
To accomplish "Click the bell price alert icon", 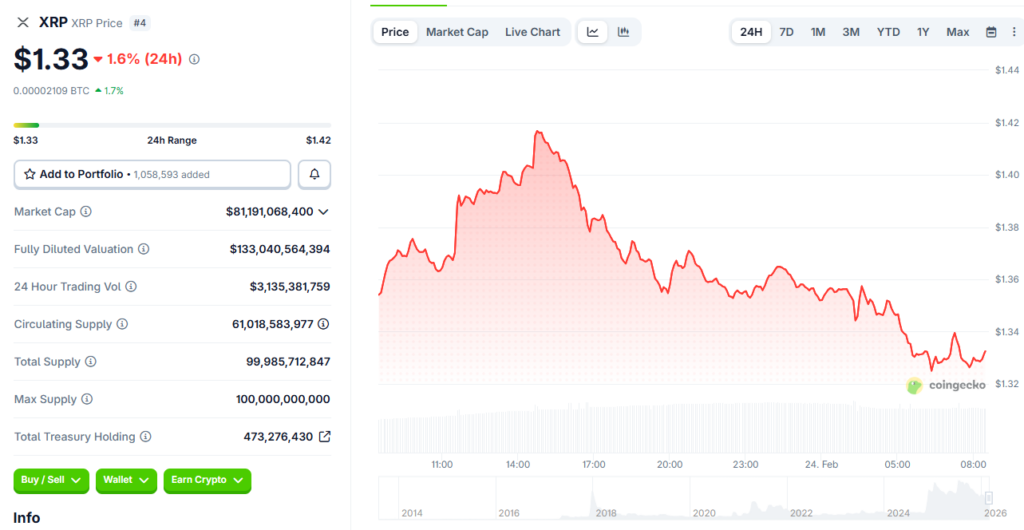I will tap(314, 174).
